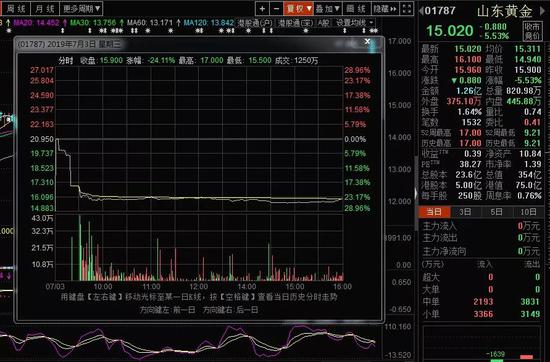Click the 20.950 reference price label
550x362 pixels.
[x=42, y=139]
